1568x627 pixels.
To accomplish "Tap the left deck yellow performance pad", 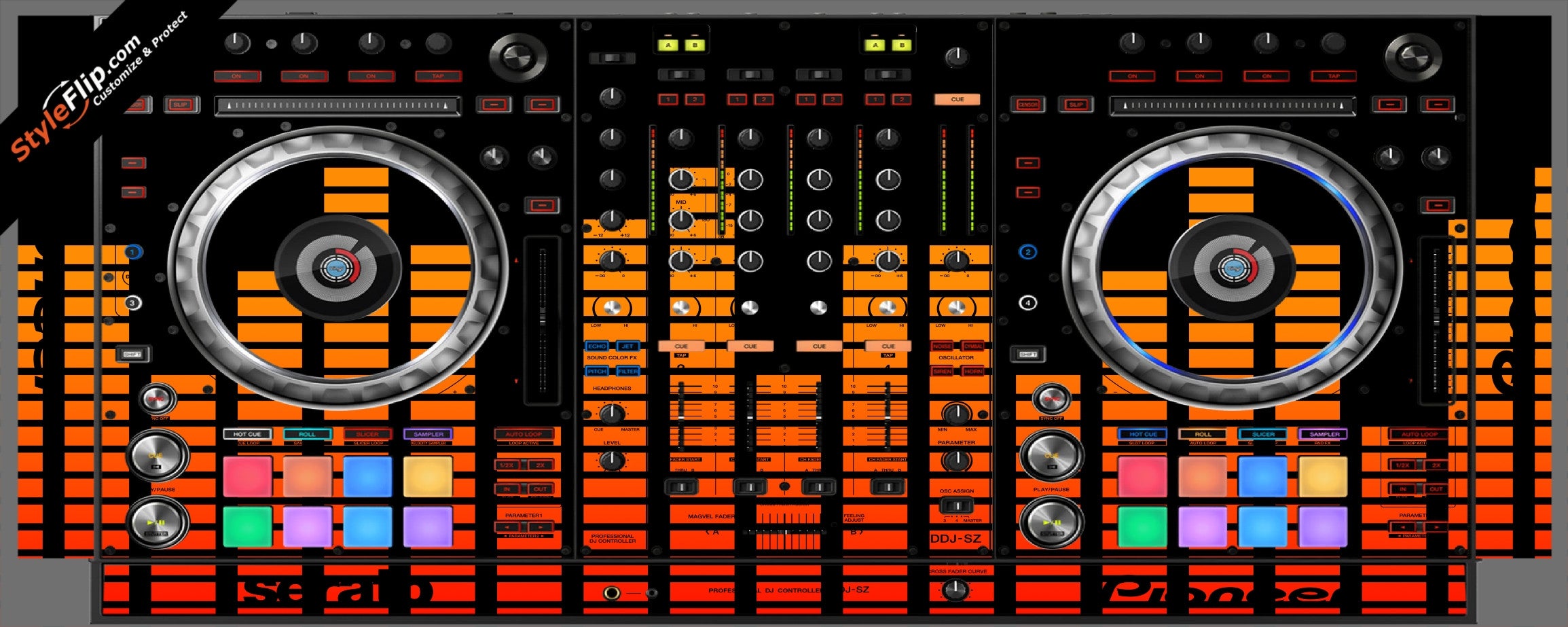I will [428, 477].
